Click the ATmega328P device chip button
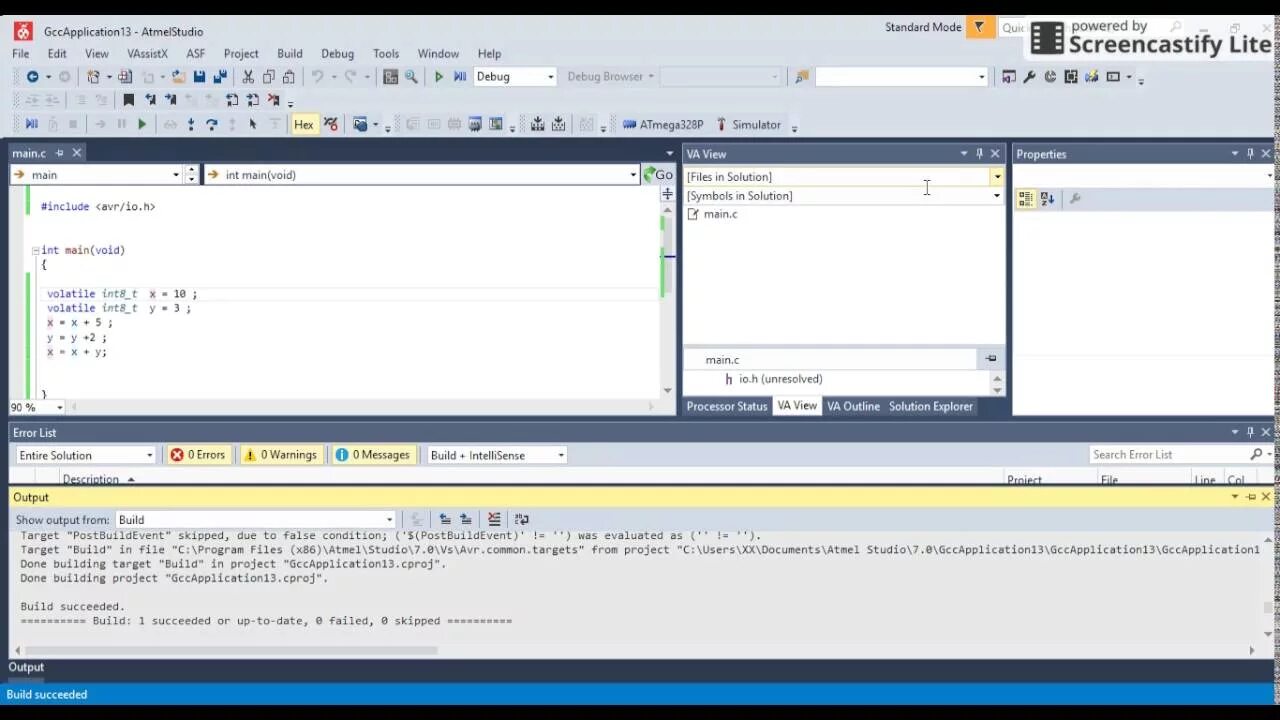The height and width of the screenshot is (720, 1280). click(x=663, y=125)
